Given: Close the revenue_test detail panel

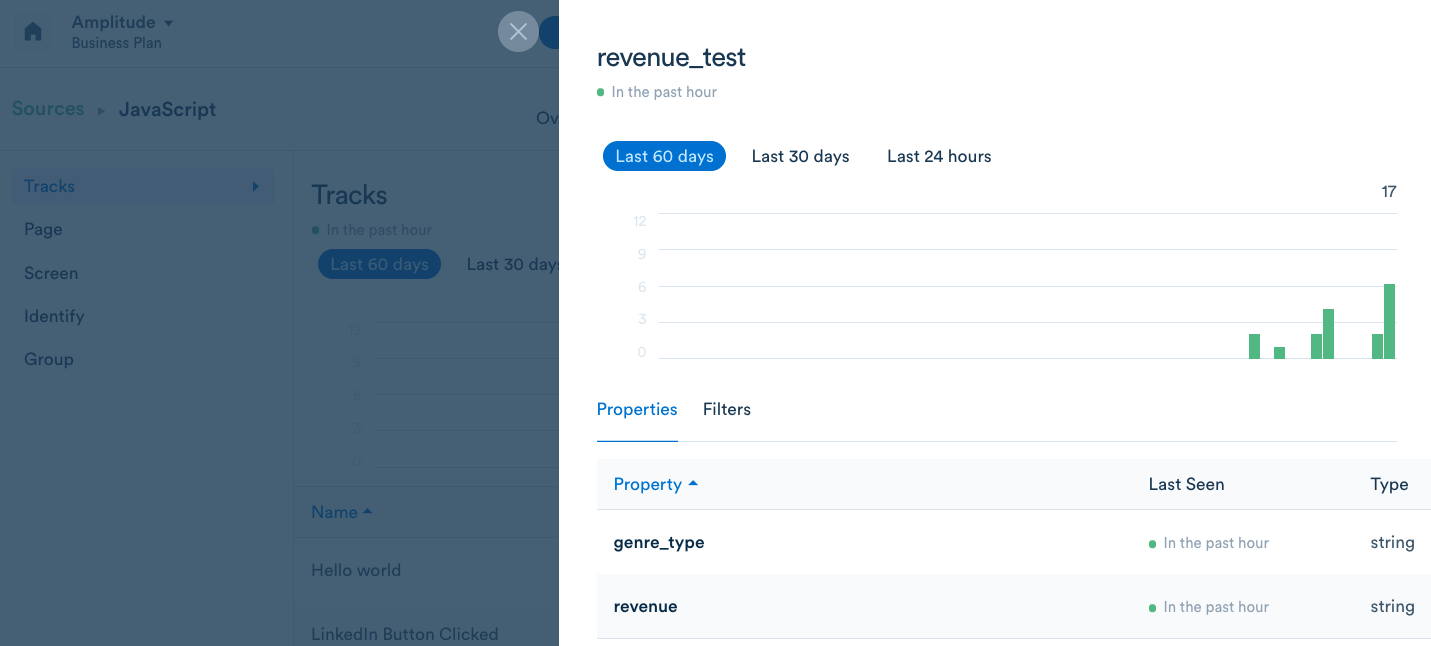Looking at the screenshot, I should (518, 32).
